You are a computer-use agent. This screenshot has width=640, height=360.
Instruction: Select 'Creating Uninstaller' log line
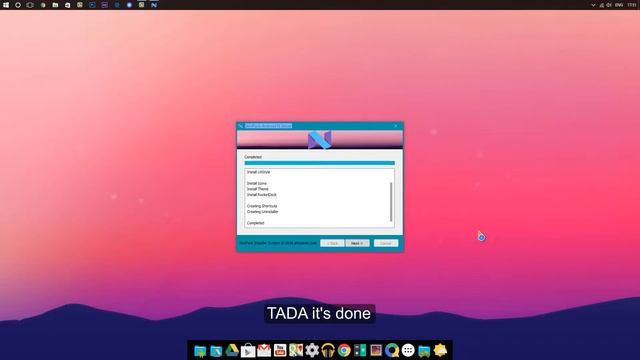pos(262,212)
